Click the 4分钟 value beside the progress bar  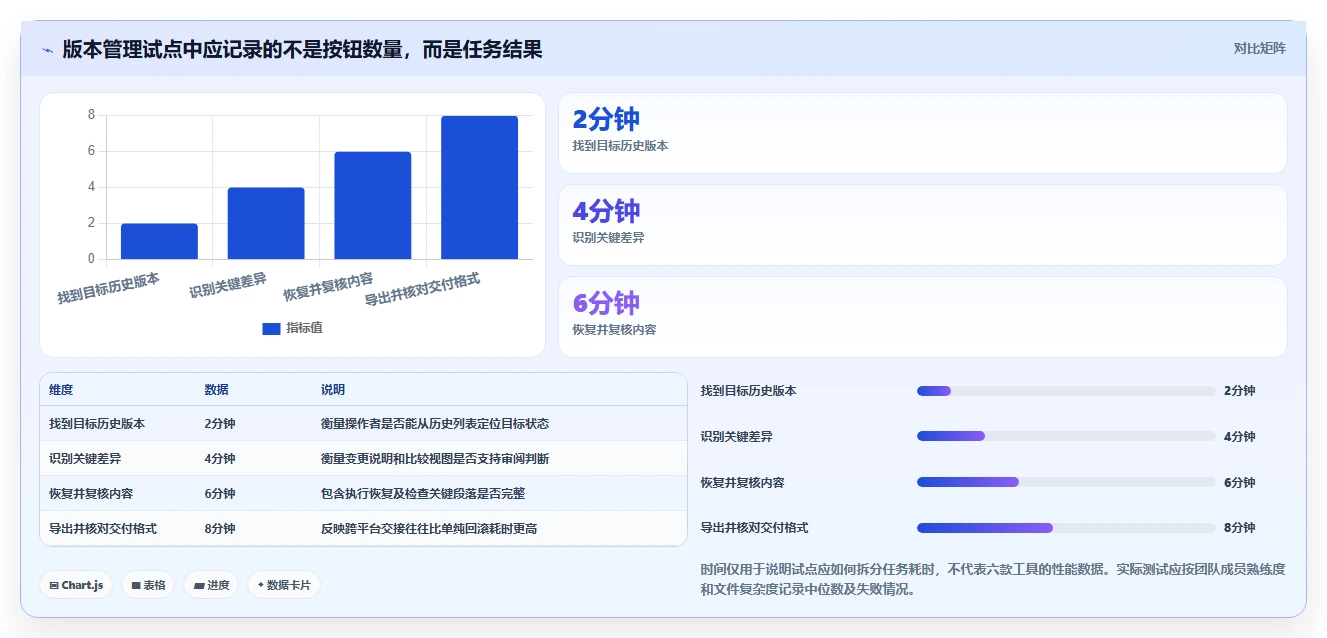1239,437
